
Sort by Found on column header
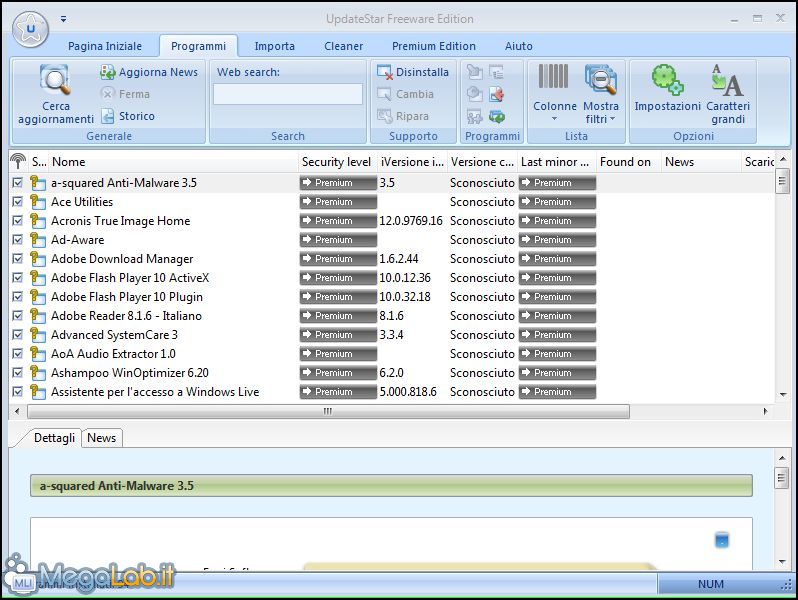coord(629,162)
